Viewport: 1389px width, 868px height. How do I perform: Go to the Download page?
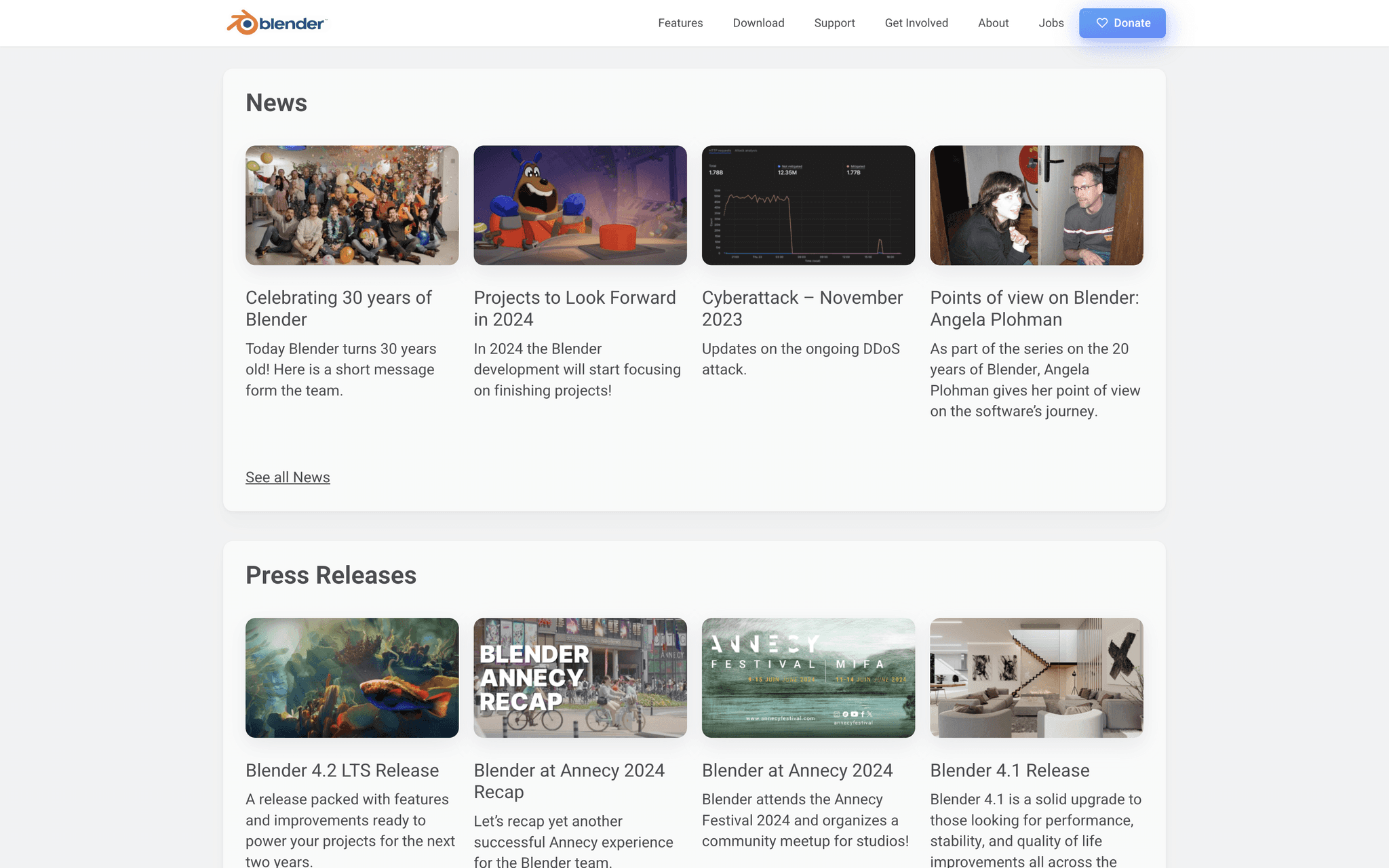pos(758,23)
